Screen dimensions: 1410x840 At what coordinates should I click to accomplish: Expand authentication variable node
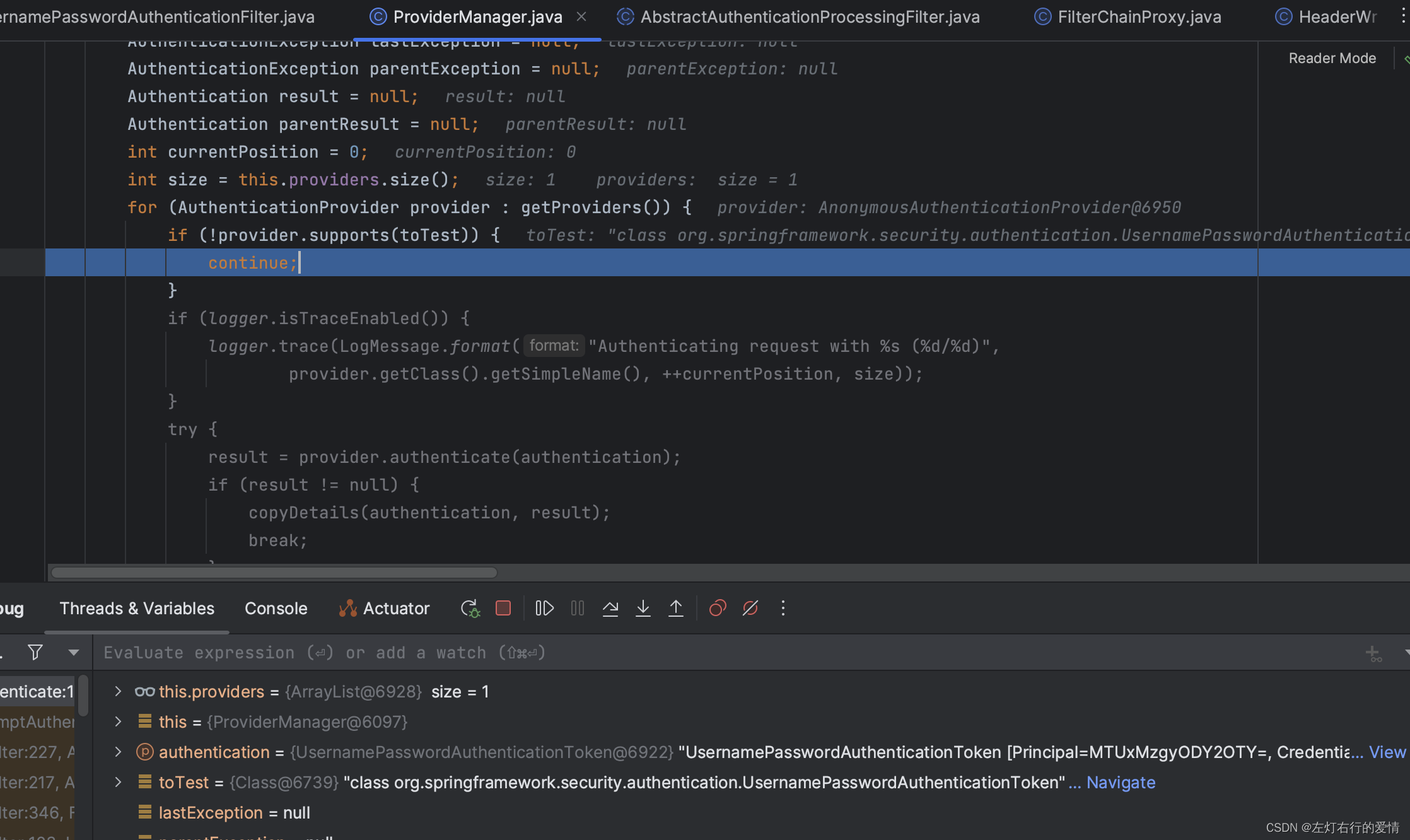(x=118, y=752)
